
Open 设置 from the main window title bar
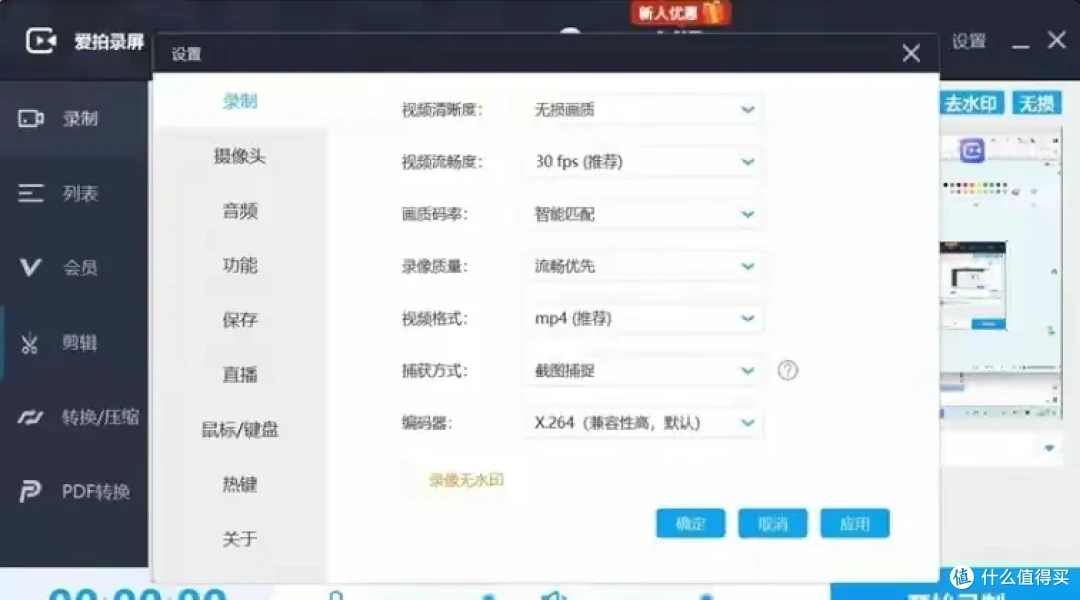969,41
